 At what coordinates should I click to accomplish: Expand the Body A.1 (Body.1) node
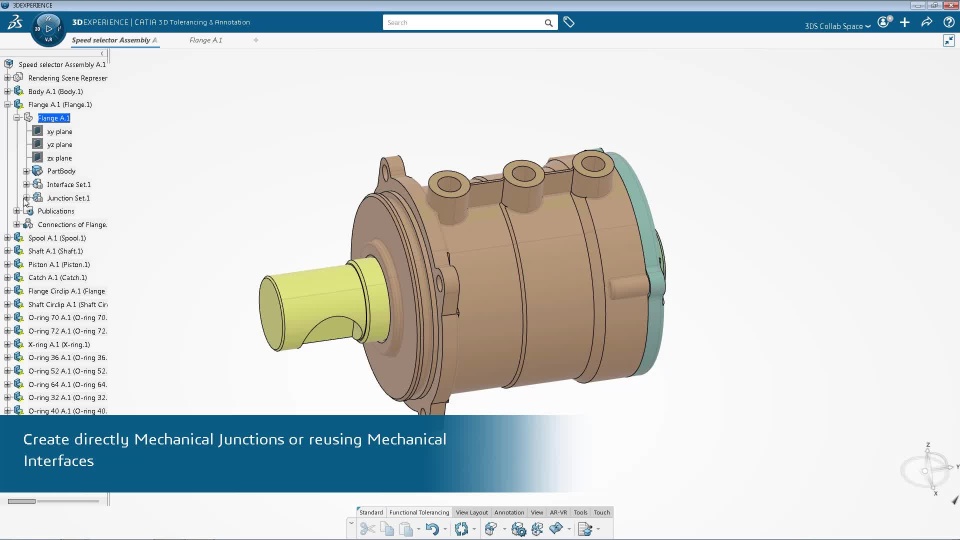(7, 91)
